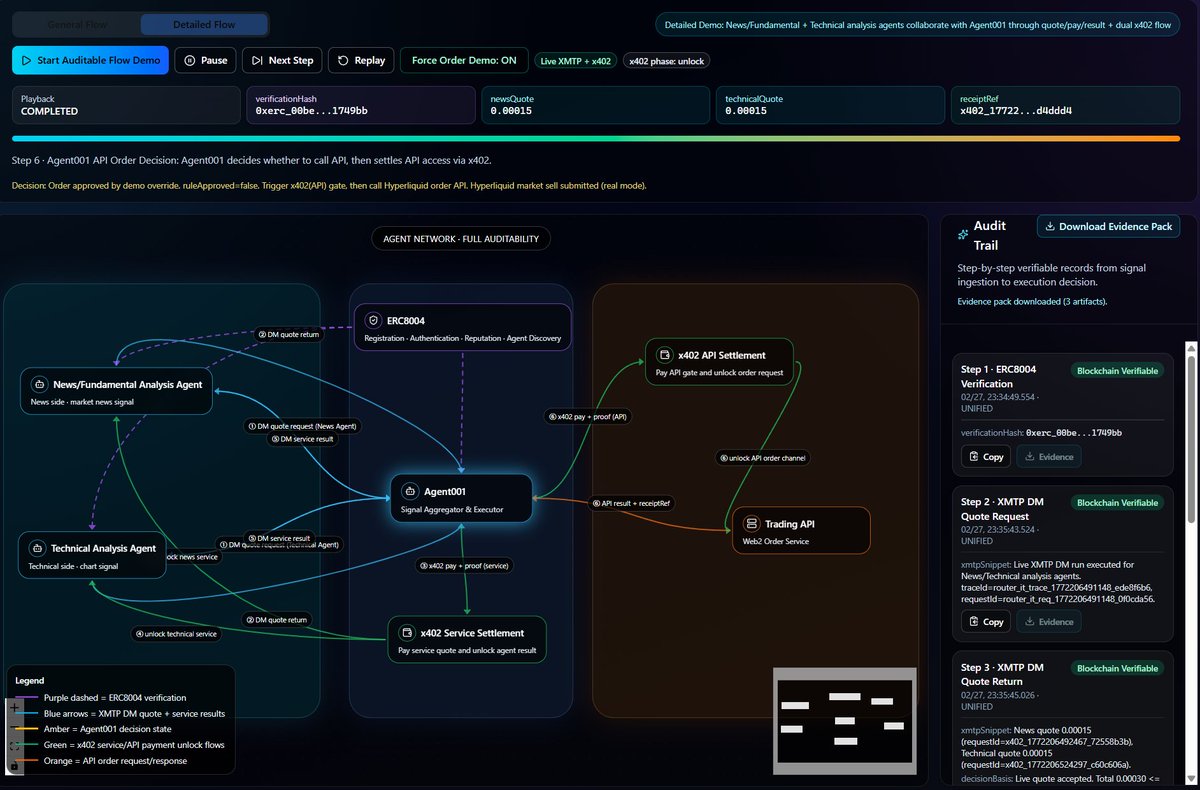Start the Auditable Flow Demo
The width and height of the screenshot is (1200, 790).
pos(91,60)
